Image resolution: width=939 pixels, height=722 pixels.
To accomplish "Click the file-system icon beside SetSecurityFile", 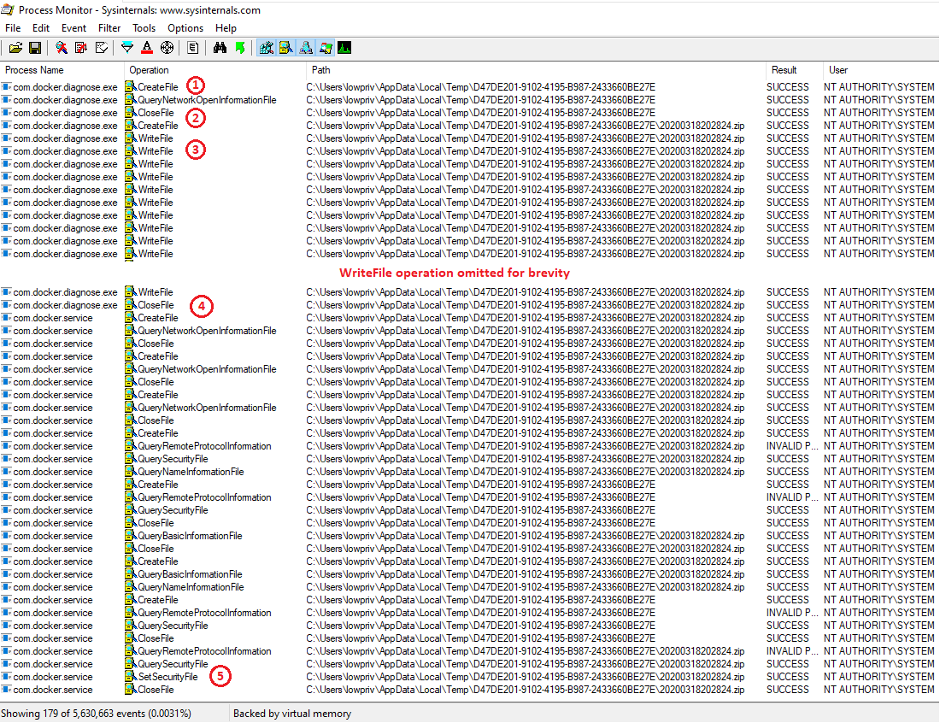I will pos(131,677).
